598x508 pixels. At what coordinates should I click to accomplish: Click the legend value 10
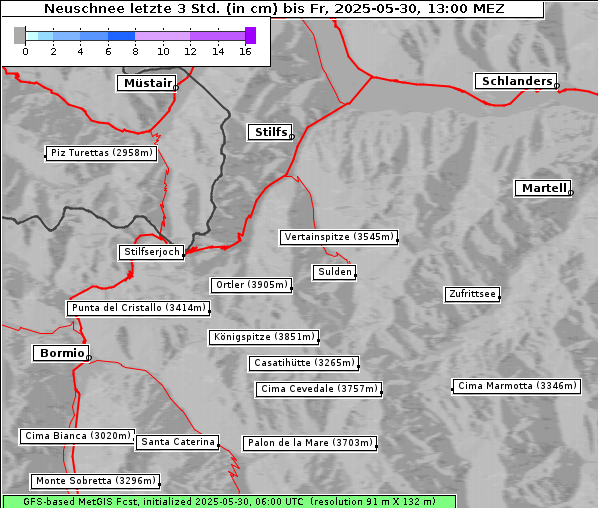pyautogui.click(x=163, y=51)
